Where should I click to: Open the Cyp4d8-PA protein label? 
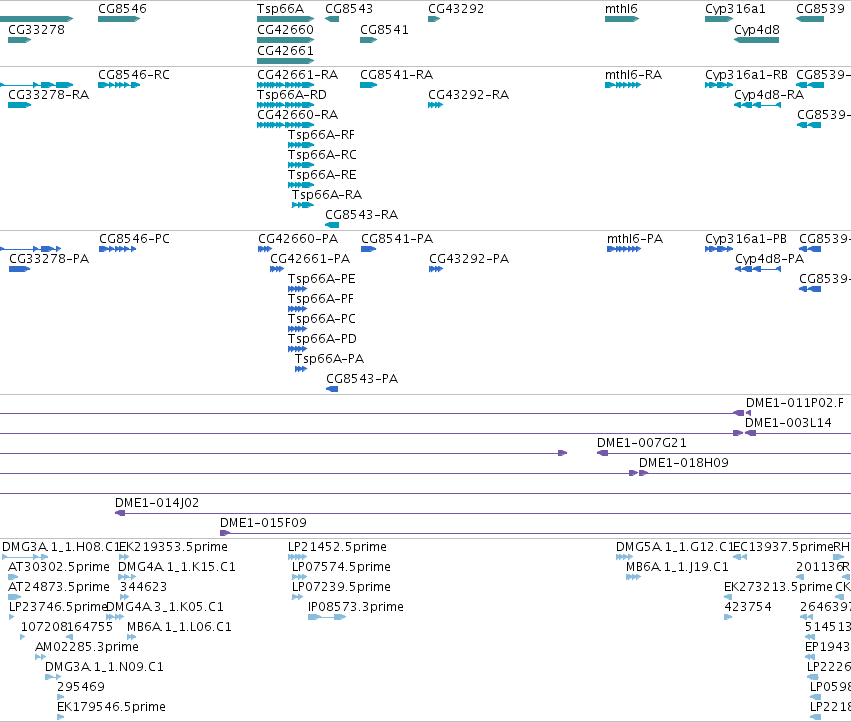click(x=770, y=259)
